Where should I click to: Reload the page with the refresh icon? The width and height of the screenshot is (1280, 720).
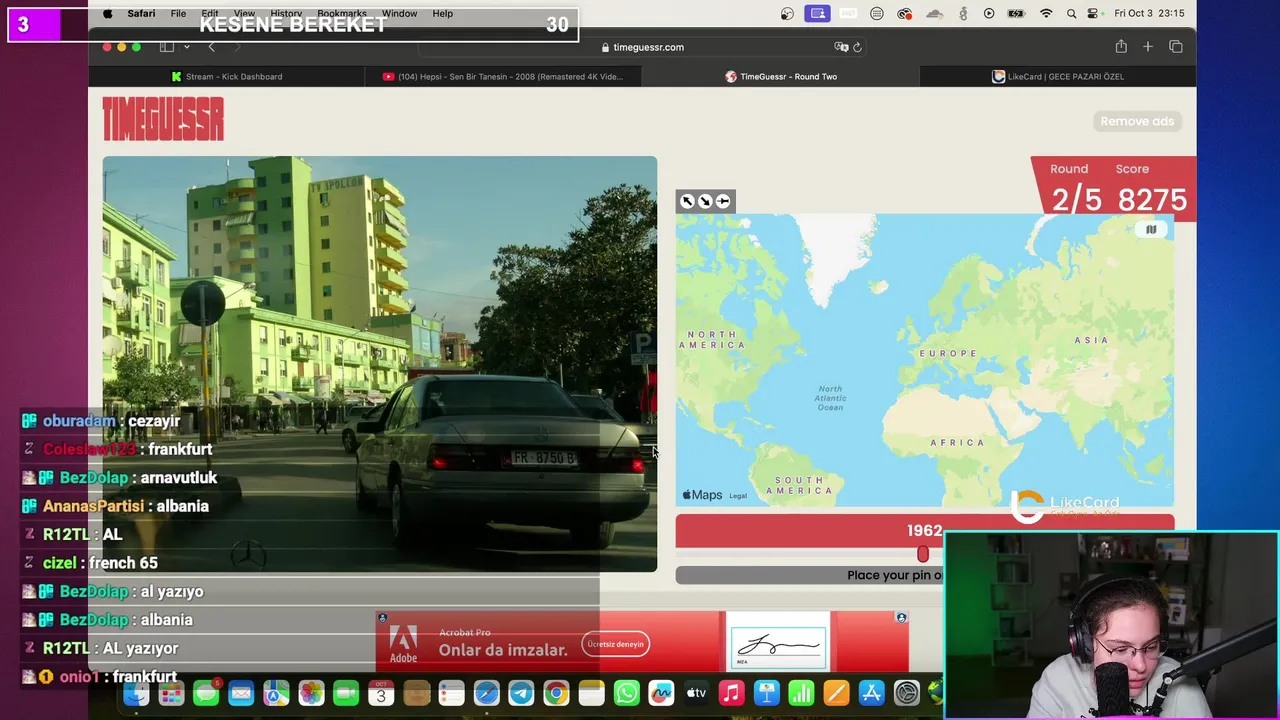[857, 47]
